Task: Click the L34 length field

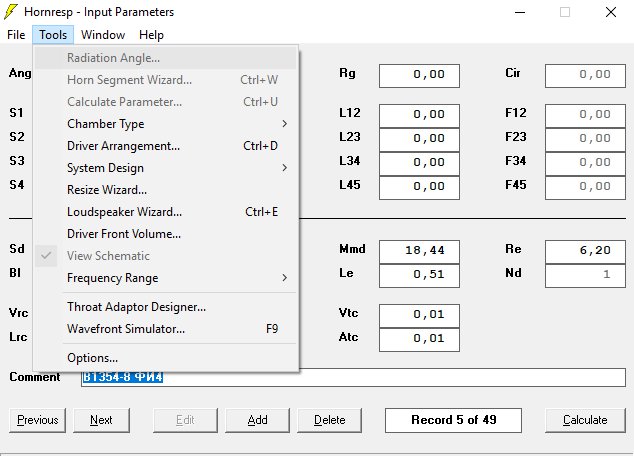Action: coord(419,164)
